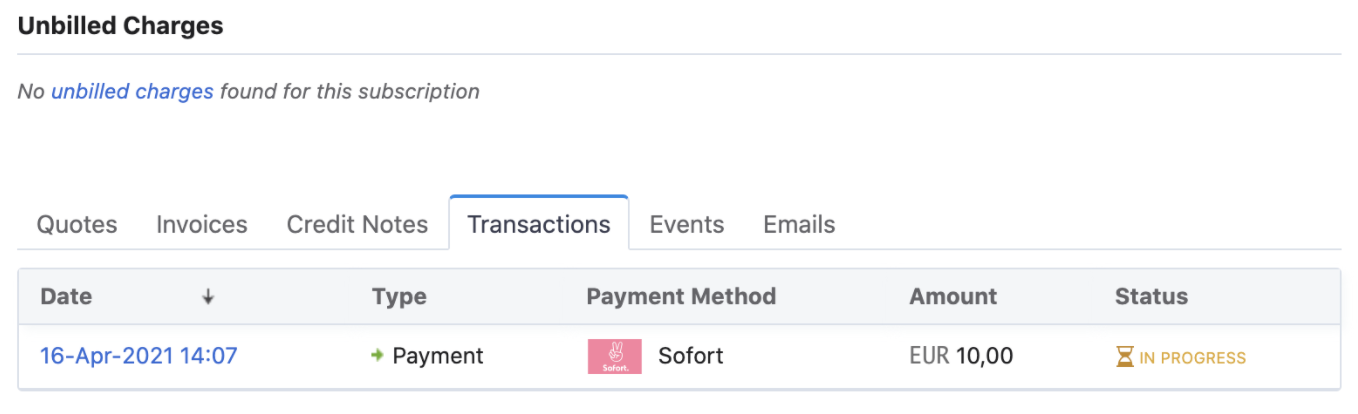Viewport: 1358px width, 414px height.
Task: Switch to the Invoices tab
Action: tap(201, 224)
